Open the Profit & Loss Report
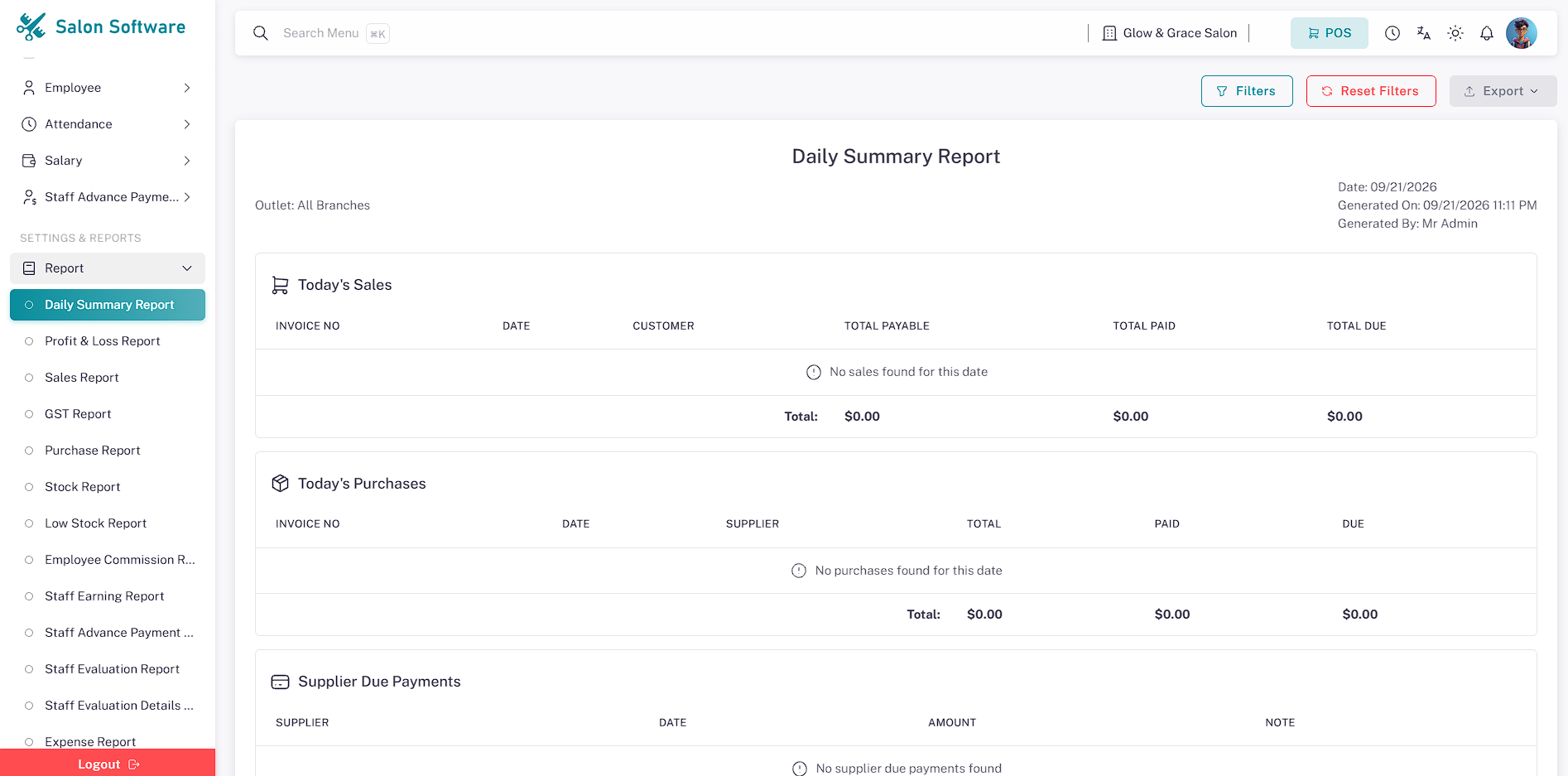Image resolution: width=1568 pixels, height=776 pixels. coord(108,341)
